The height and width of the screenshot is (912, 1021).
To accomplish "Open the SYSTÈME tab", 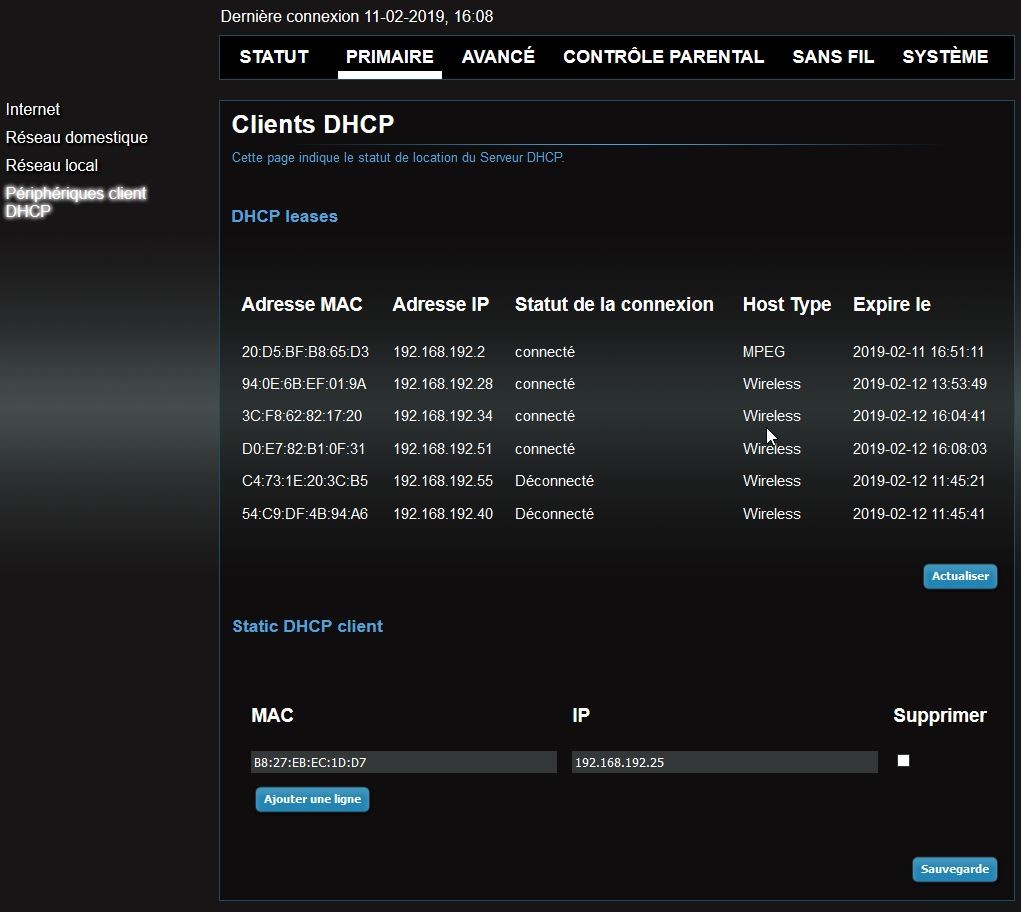I will 945,57.
